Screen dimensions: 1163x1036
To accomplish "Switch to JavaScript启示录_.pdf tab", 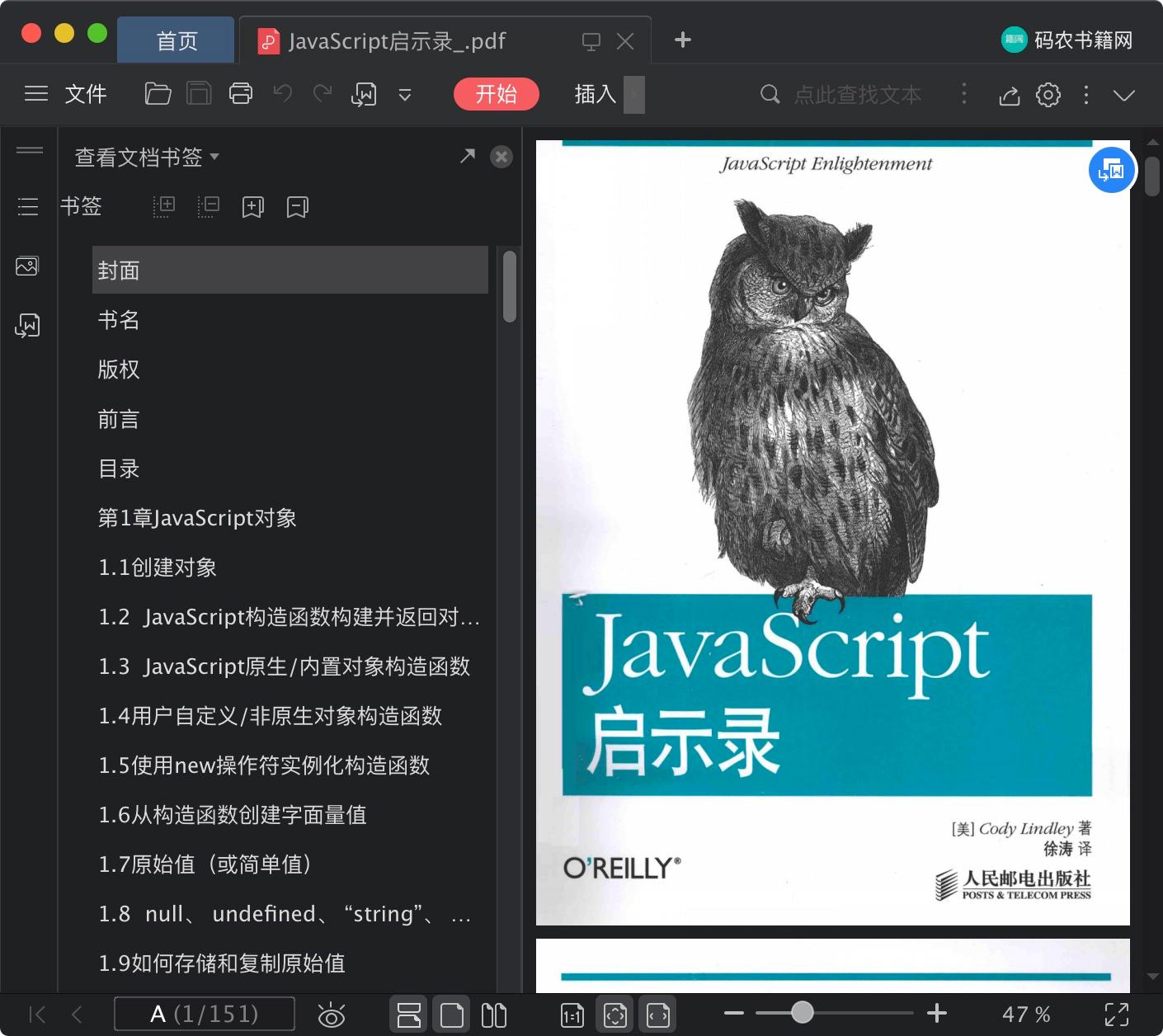I will tap(396, 40).
